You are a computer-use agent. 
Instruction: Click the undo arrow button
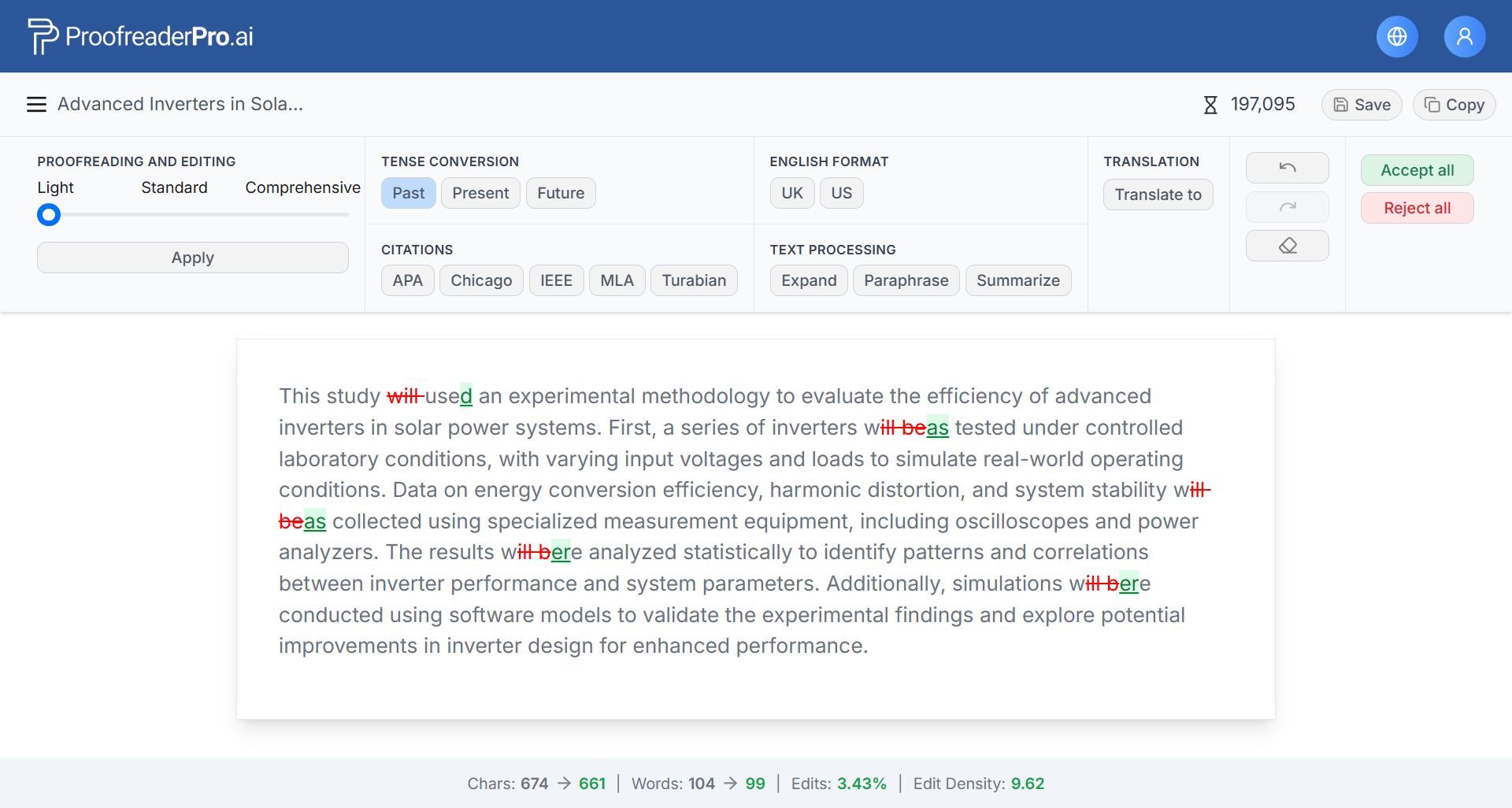pyautogui.click(x=1287, y=168)
